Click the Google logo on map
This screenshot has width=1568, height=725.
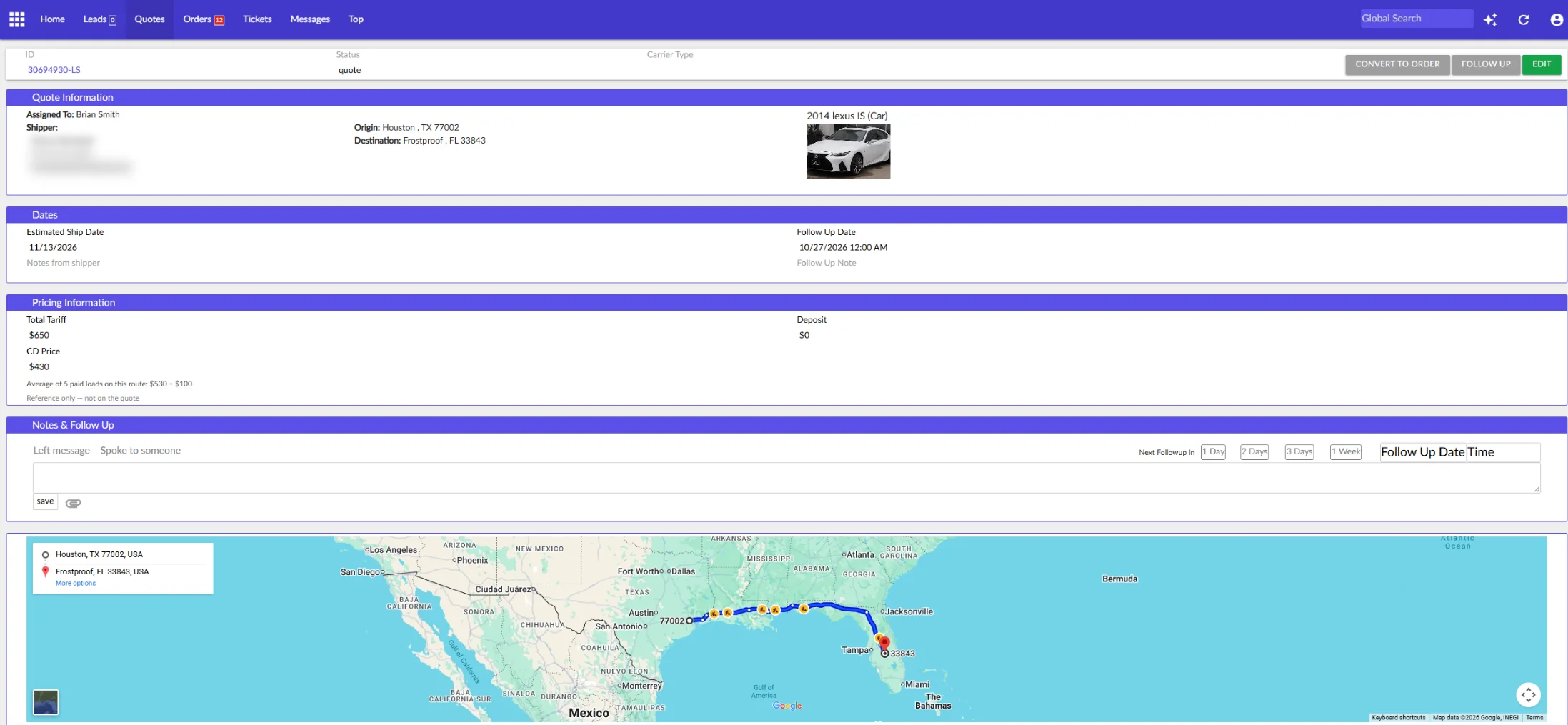pyautogui.click(x=787, y=706)
